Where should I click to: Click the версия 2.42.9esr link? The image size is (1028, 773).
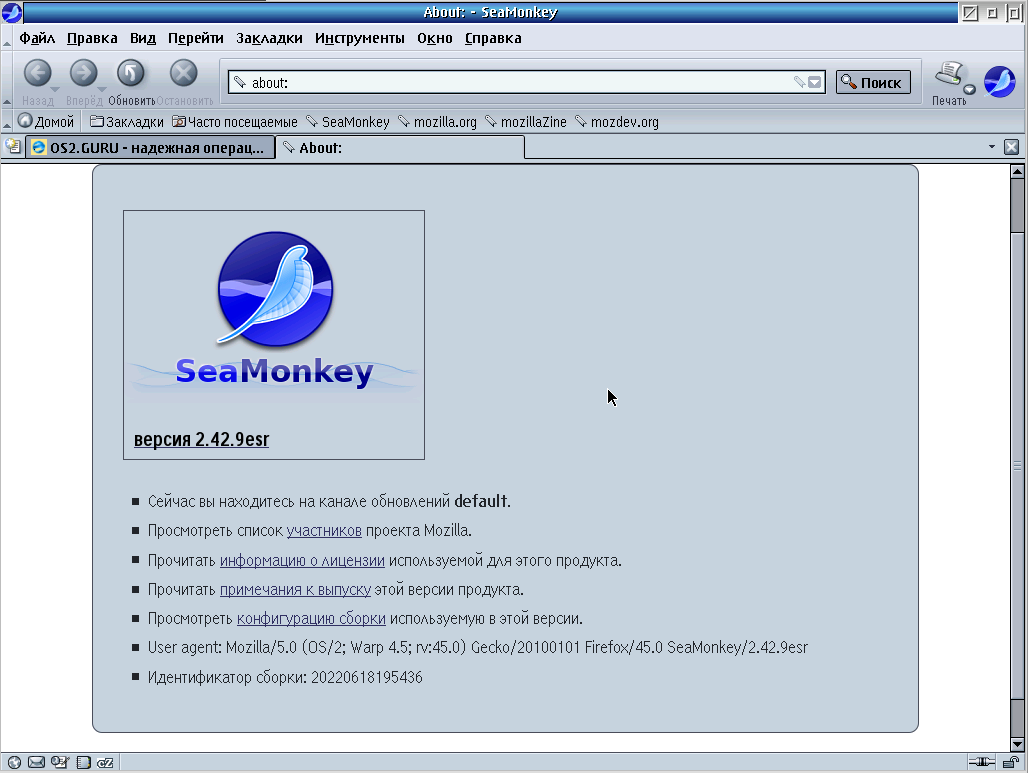pos(201,439)
